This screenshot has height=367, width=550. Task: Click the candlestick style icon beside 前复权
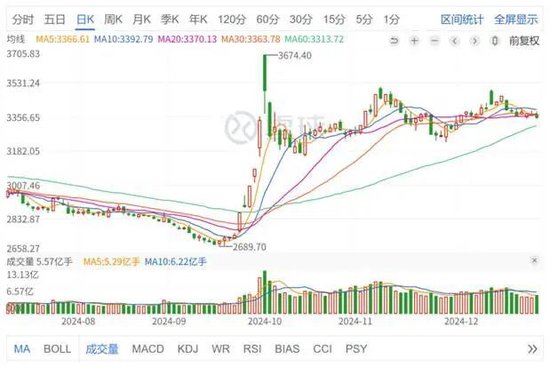pos(495,41)
